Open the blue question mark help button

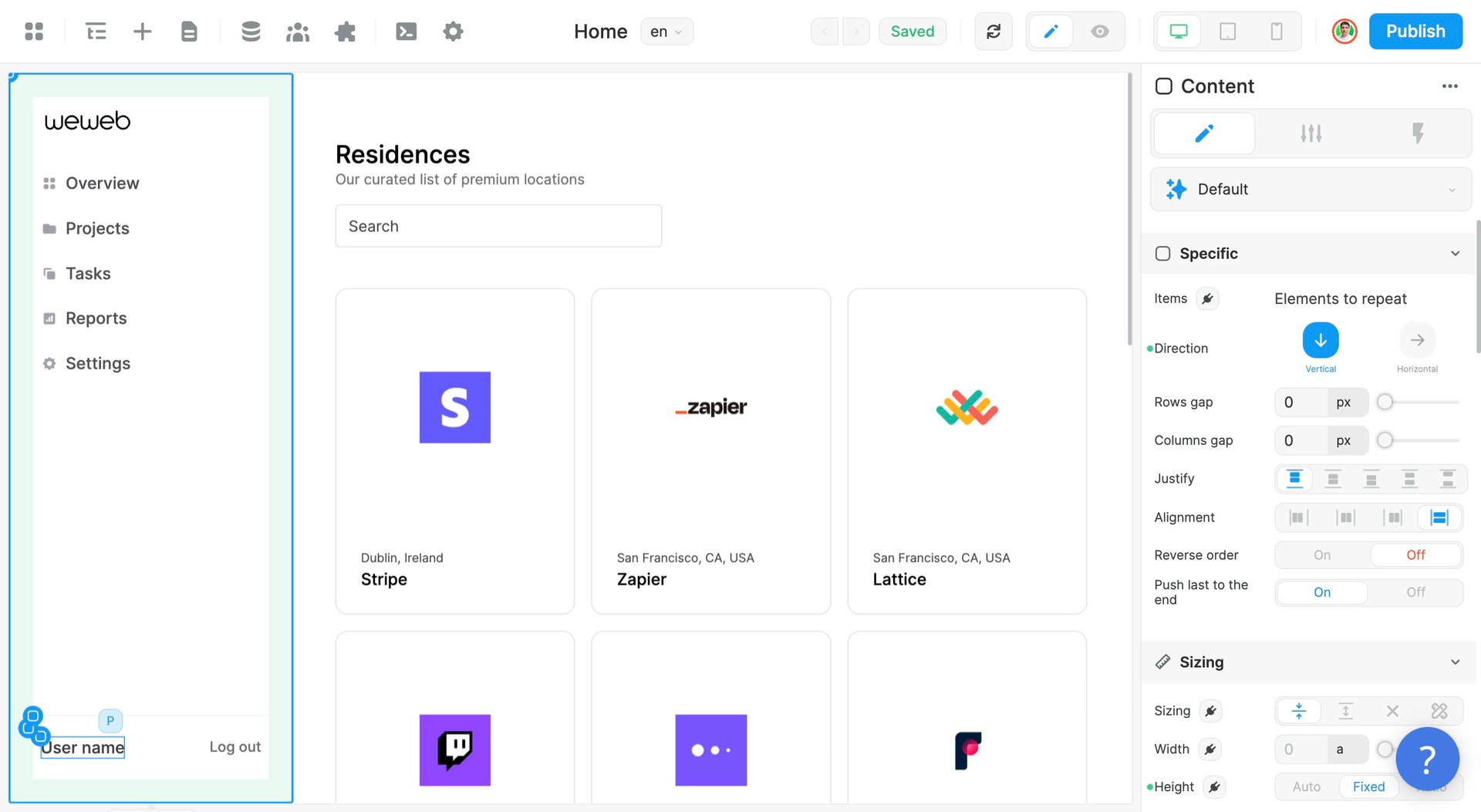(x=1428, y=760)
